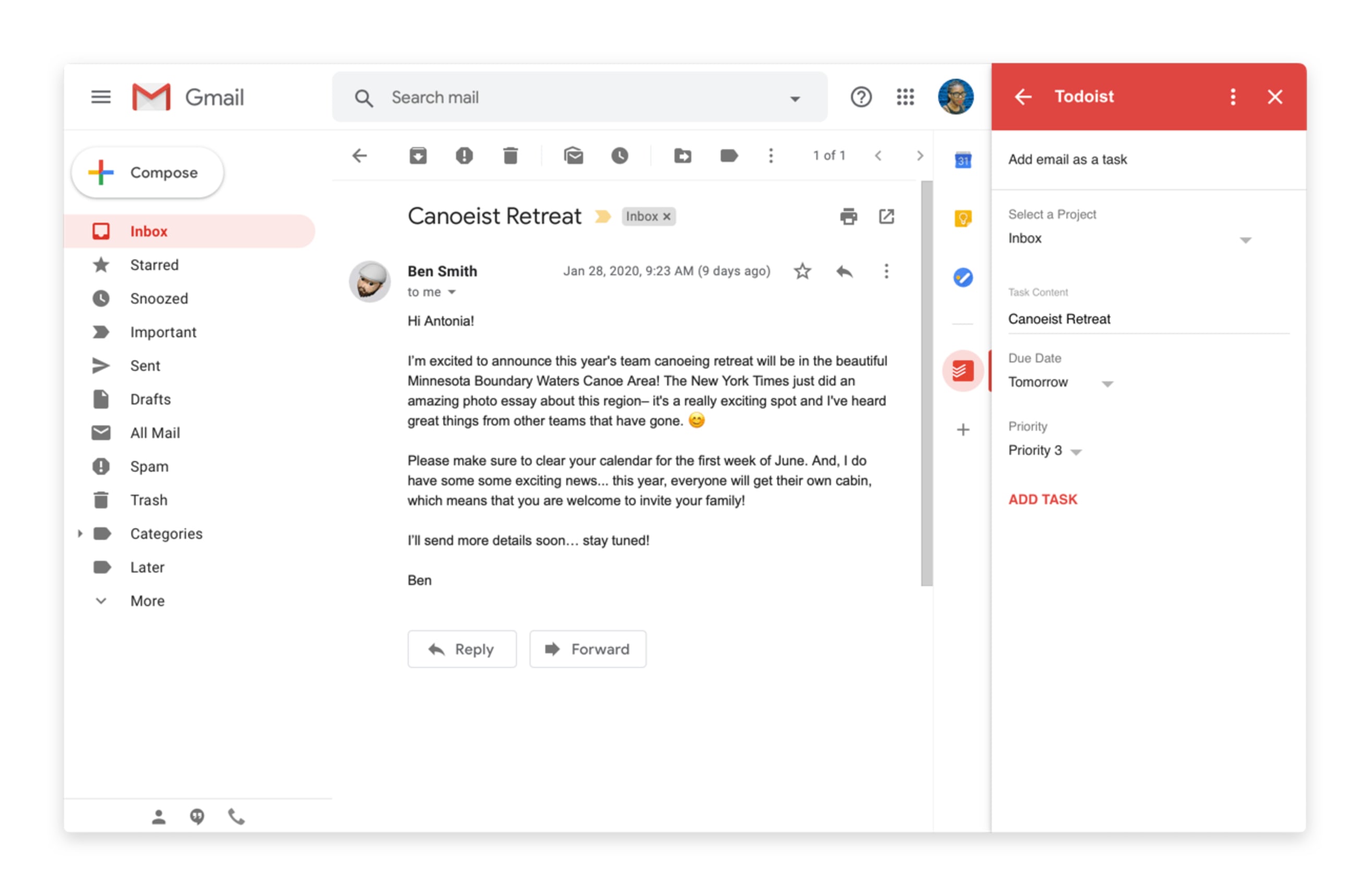Expand the Select a Project Inbox dropdown
The height and width of the screenshot is (896, 1370).
coord(1248,239)
